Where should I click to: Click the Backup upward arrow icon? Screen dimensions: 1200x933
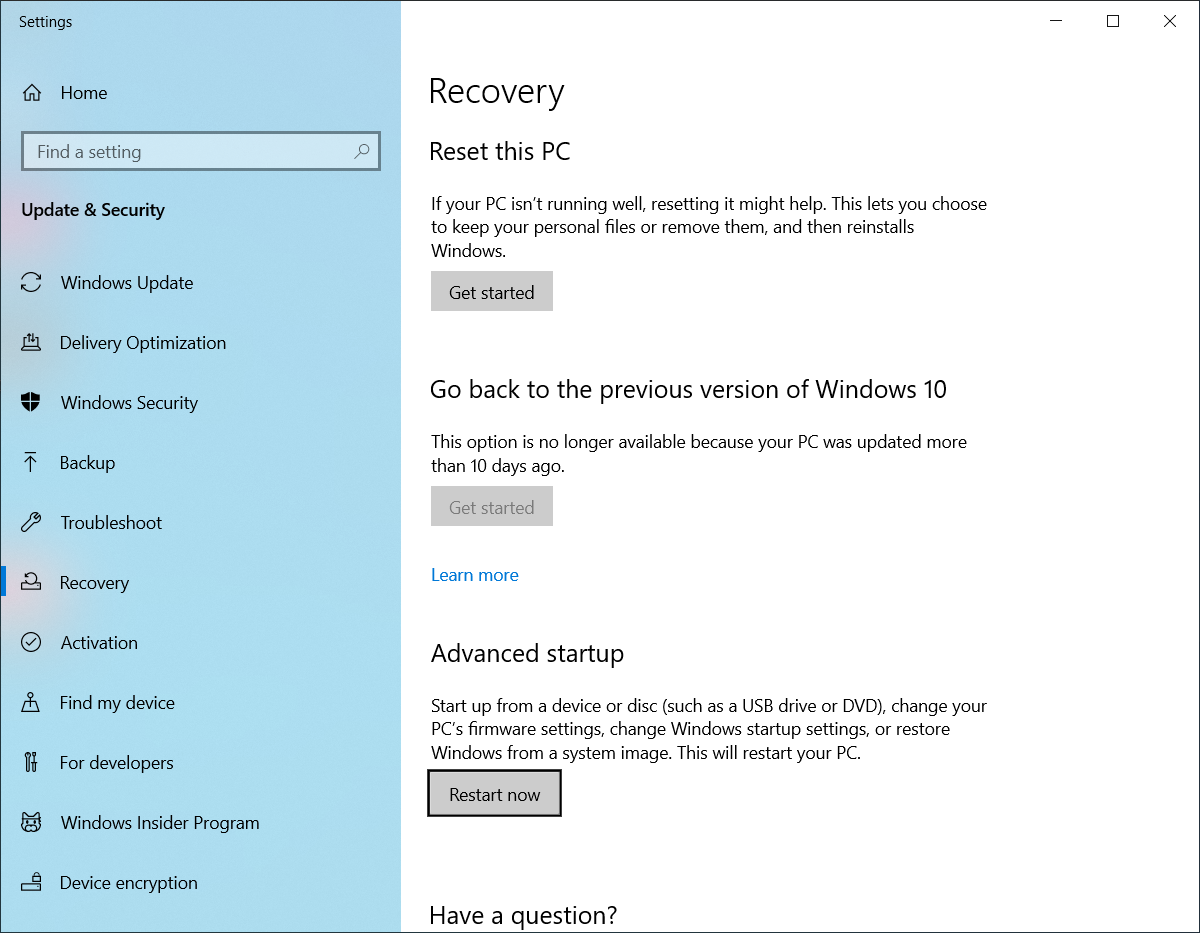pos(32,463)
